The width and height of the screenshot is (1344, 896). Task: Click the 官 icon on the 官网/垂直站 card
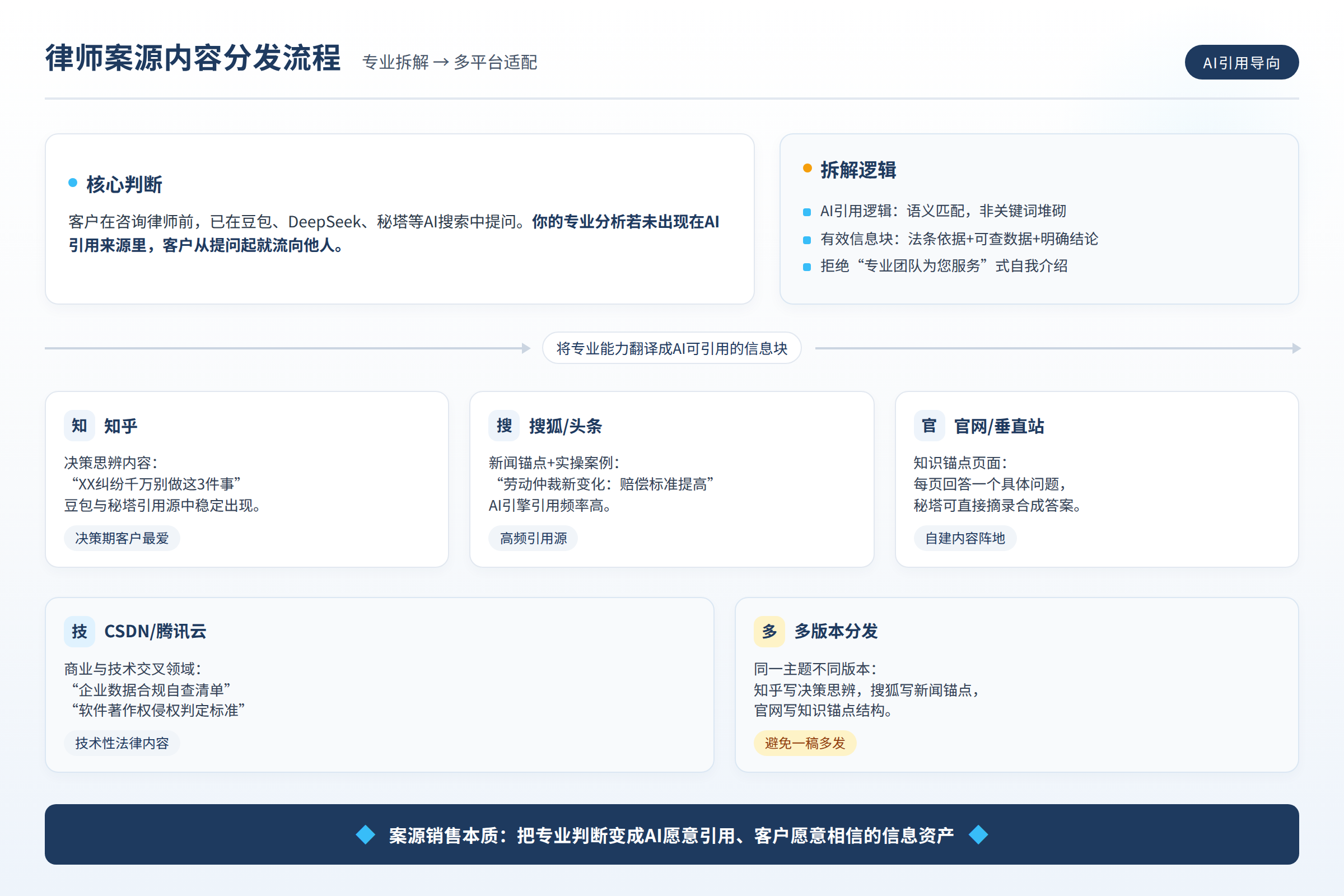[x=929, y=426]
